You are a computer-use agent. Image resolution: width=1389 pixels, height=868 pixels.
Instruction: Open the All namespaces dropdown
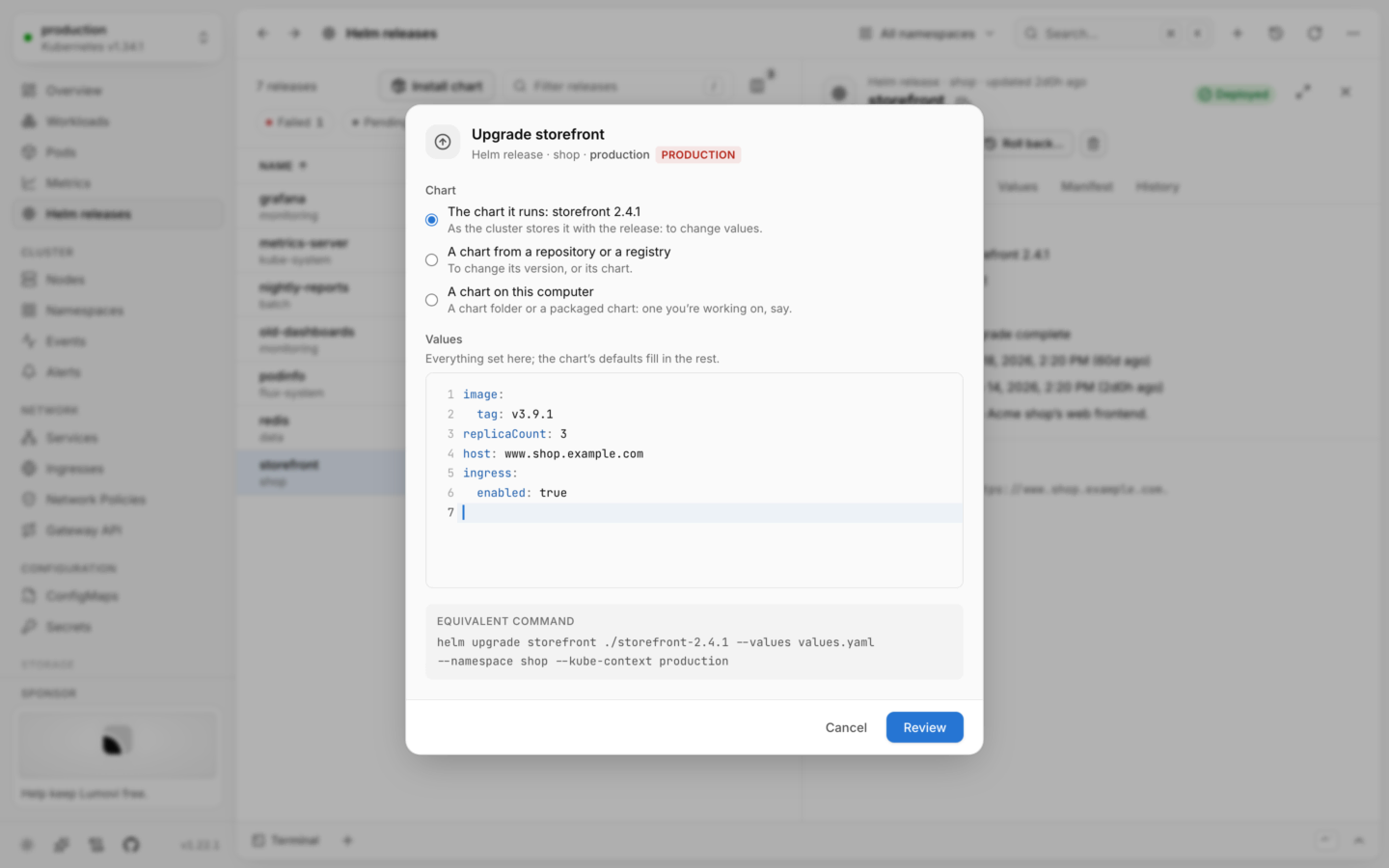pos(926,34)
